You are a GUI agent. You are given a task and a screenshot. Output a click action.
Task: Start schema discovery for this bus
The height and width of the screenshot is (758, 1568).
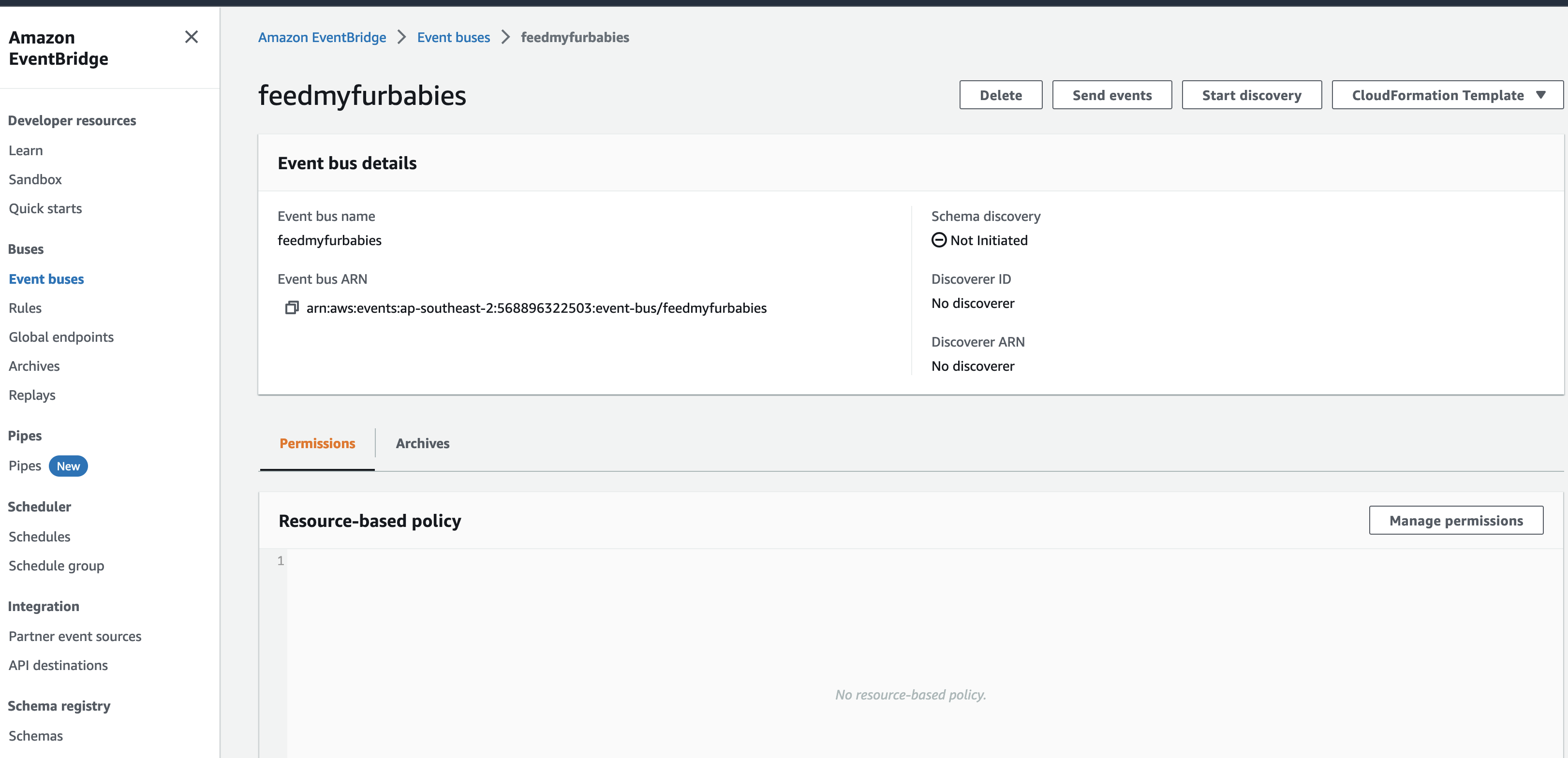click(1252, 95)
